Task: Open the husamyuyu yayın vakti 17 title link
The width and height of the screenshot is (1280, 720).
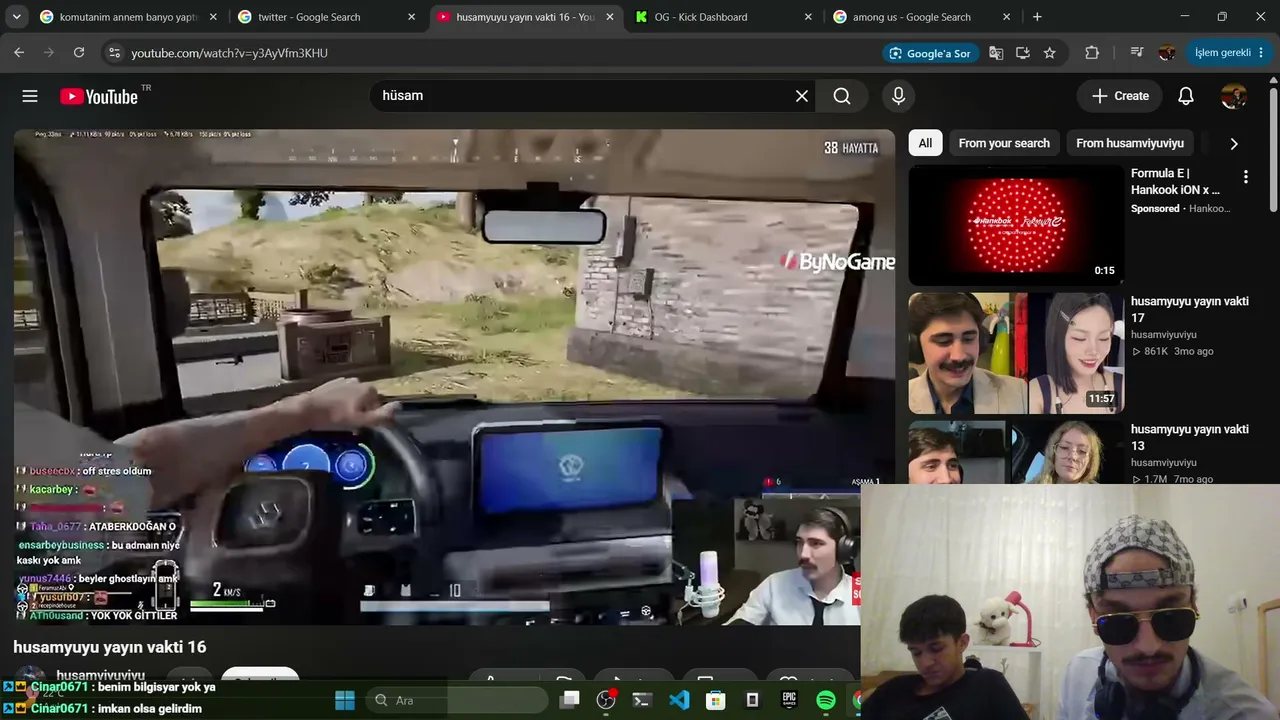Action: pyautogui.click(x=1190, y=309)
